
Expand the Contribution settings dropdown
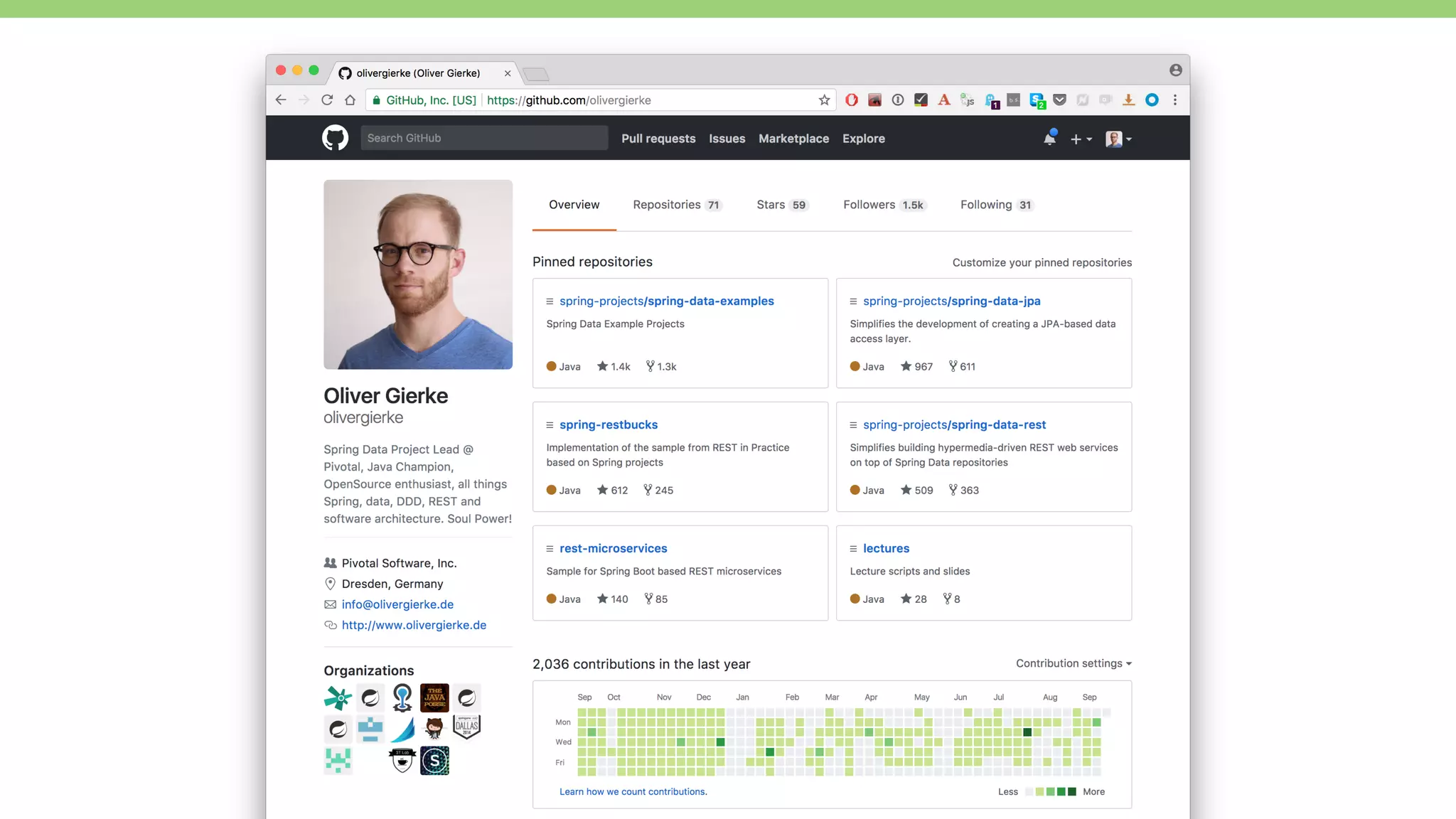(1074, 663)
